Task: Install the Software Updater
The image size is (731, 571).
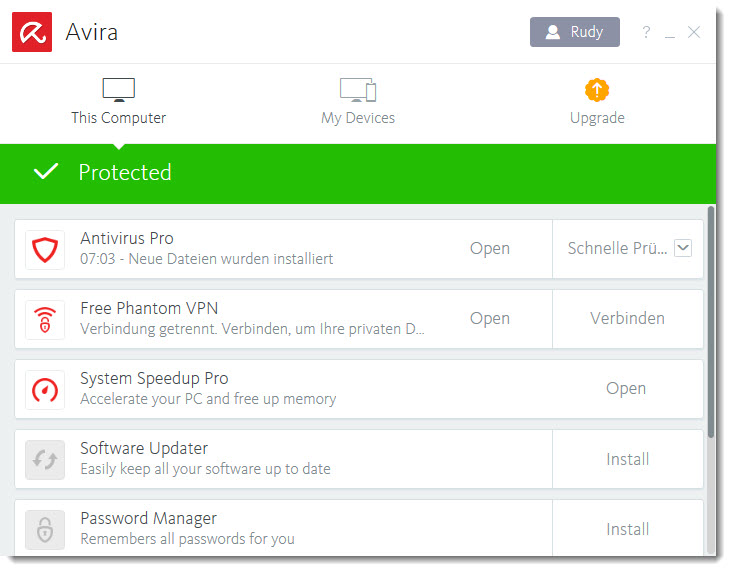Action: point(628,459)
